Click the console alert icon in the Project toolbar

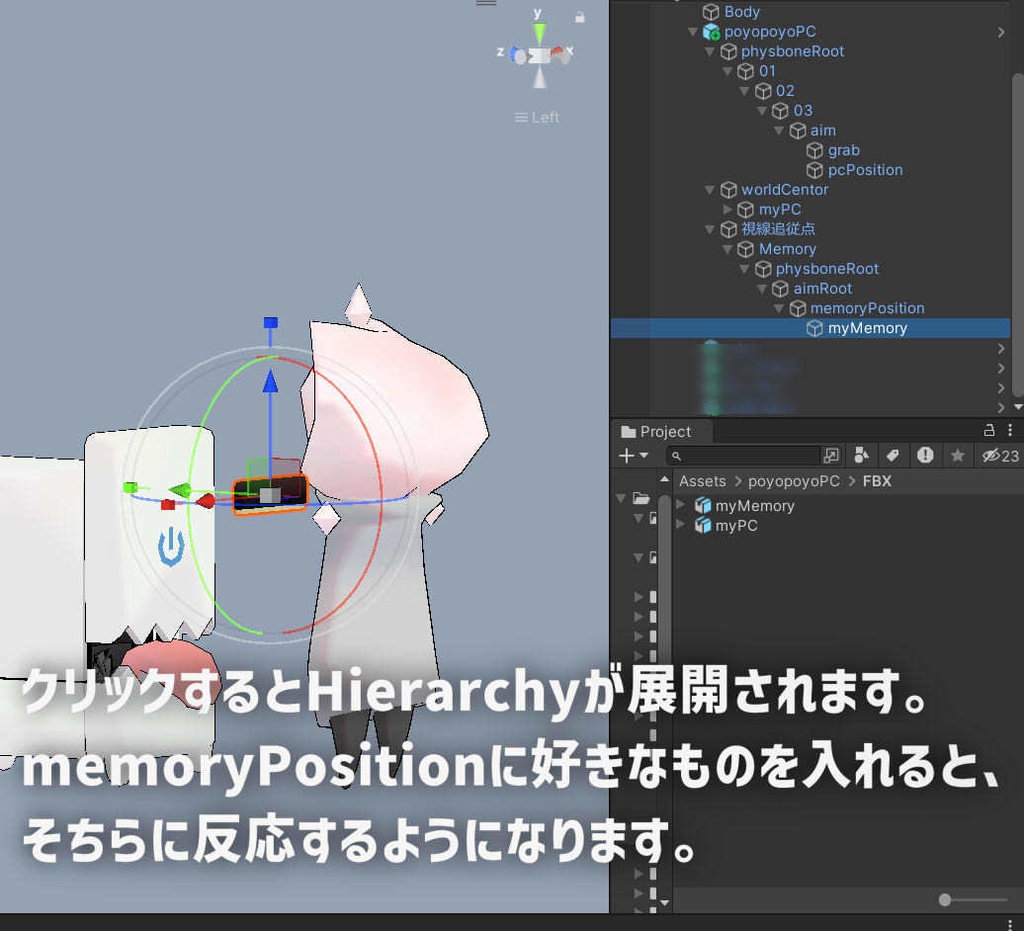click(x=925, y=456)
